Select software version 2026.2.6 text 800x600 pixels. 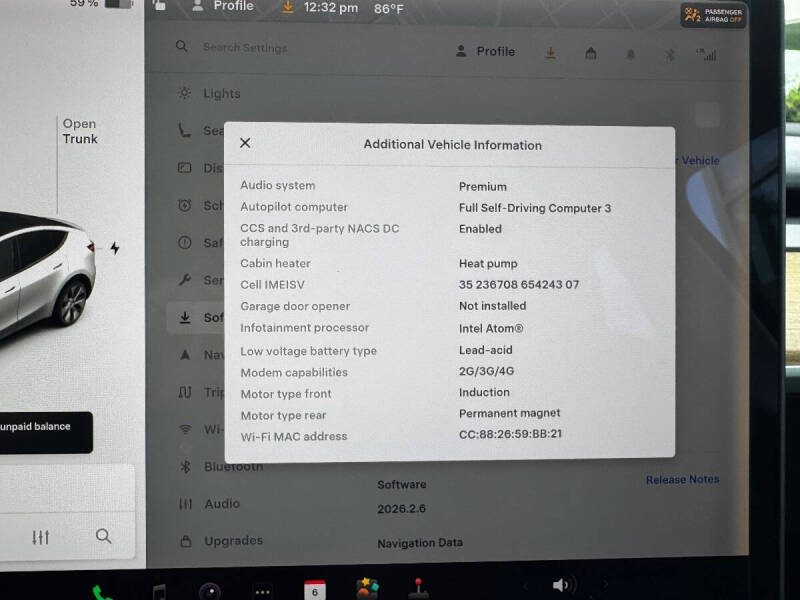tap(402, 509)
